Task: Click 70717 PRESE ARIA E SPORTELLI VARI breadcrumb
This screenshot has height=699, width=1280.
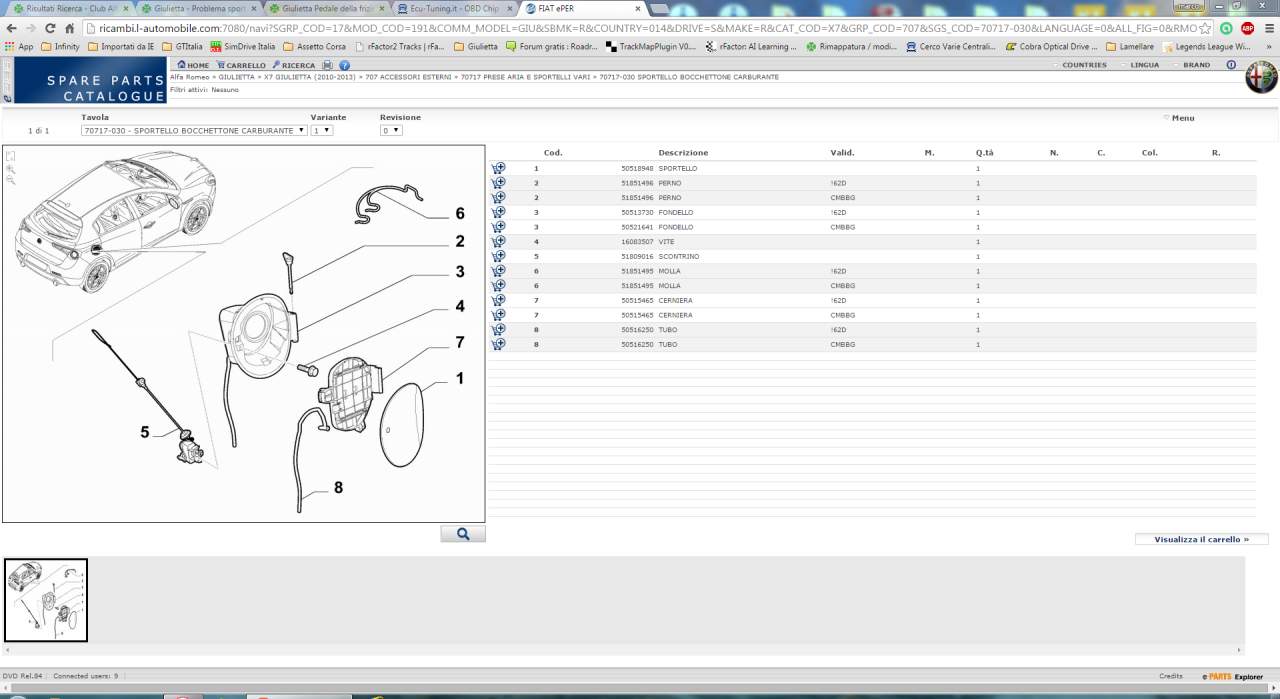Action: coord(527,77)
